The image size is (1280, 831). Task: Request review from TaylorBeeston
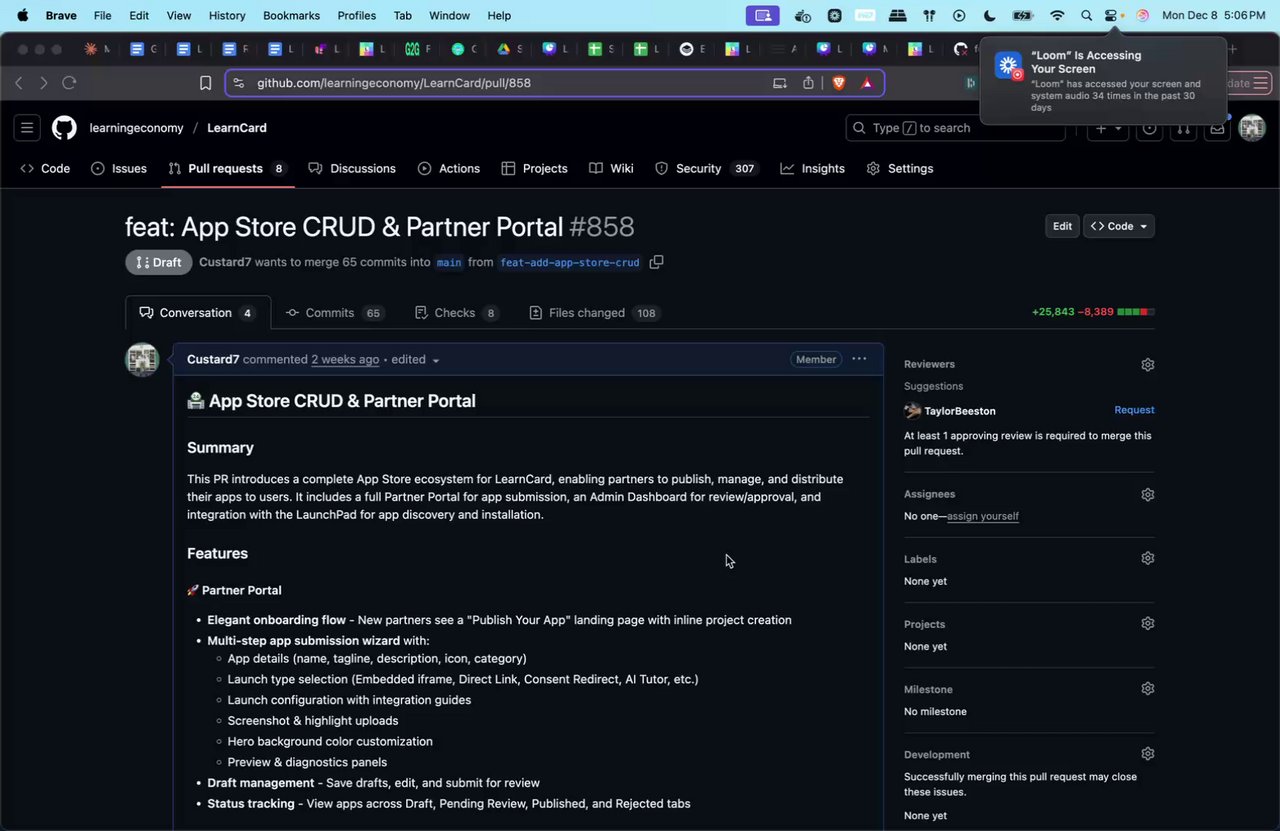1134,410
